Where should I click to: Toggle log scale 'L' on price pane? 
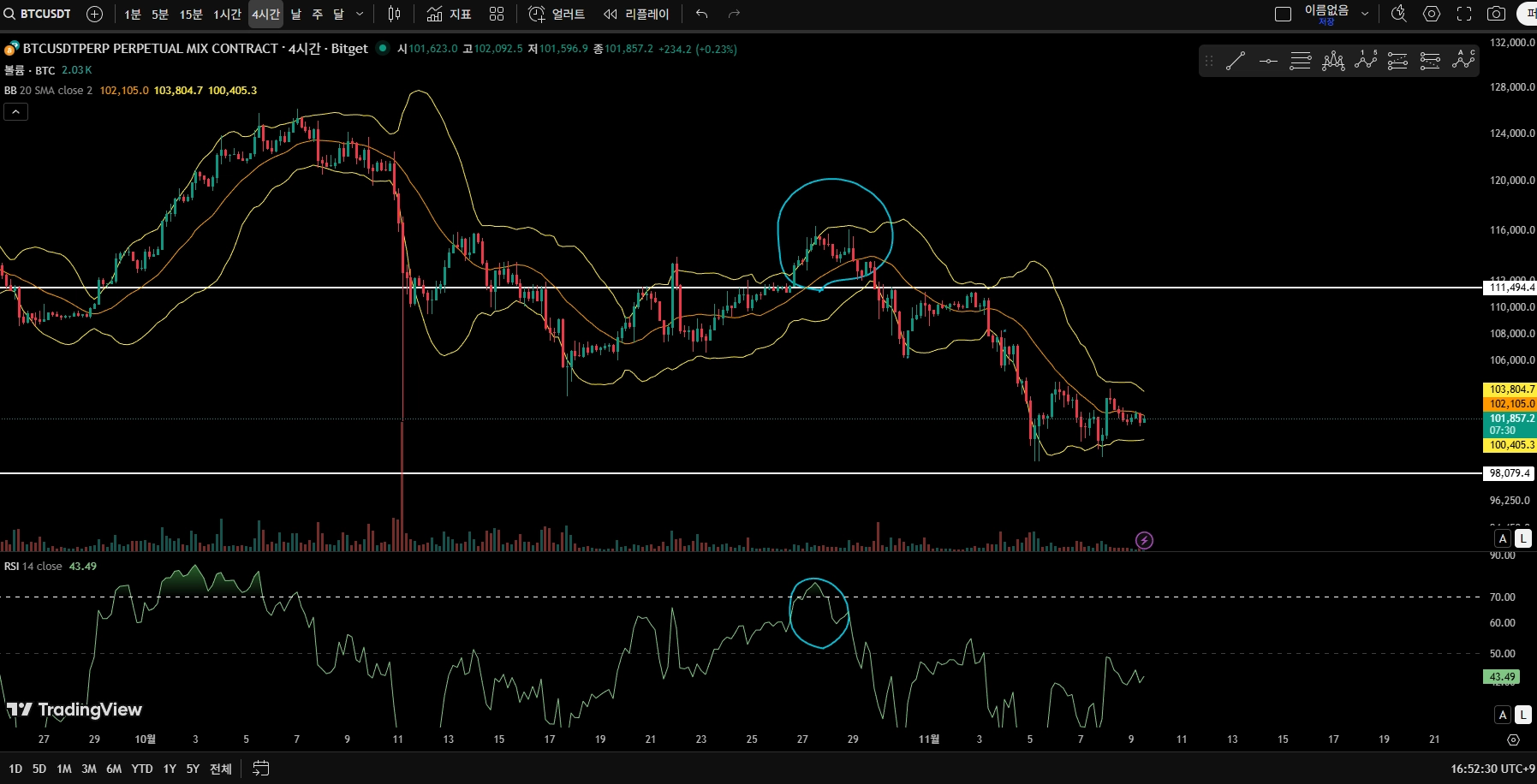tap(1523, 538)
